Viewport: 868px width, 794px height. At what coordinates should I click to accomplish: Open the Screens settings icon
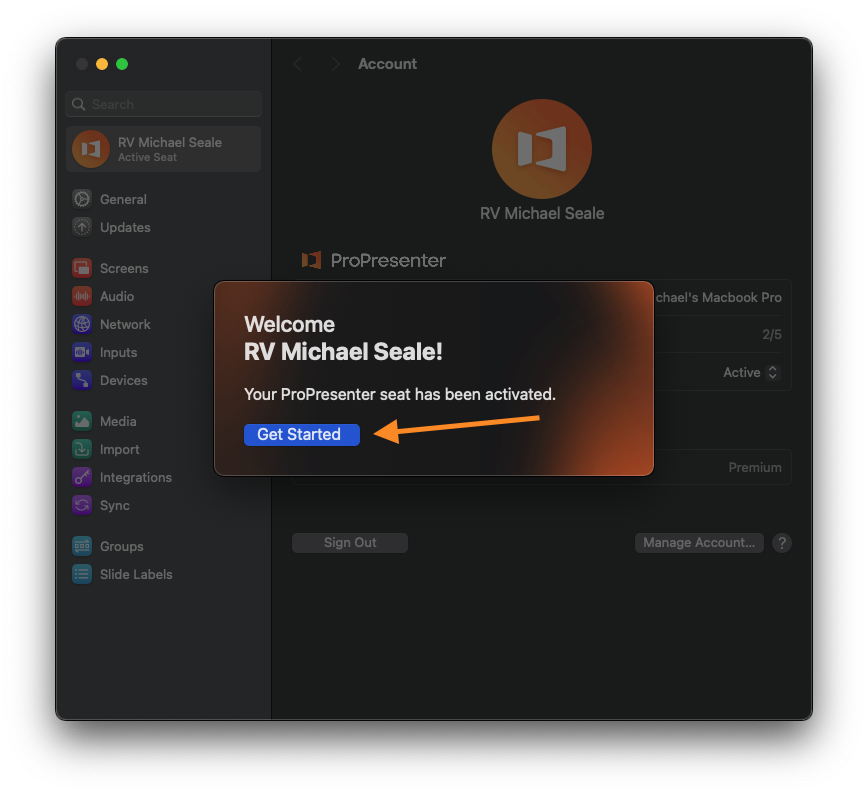click(x=82, y=268)
